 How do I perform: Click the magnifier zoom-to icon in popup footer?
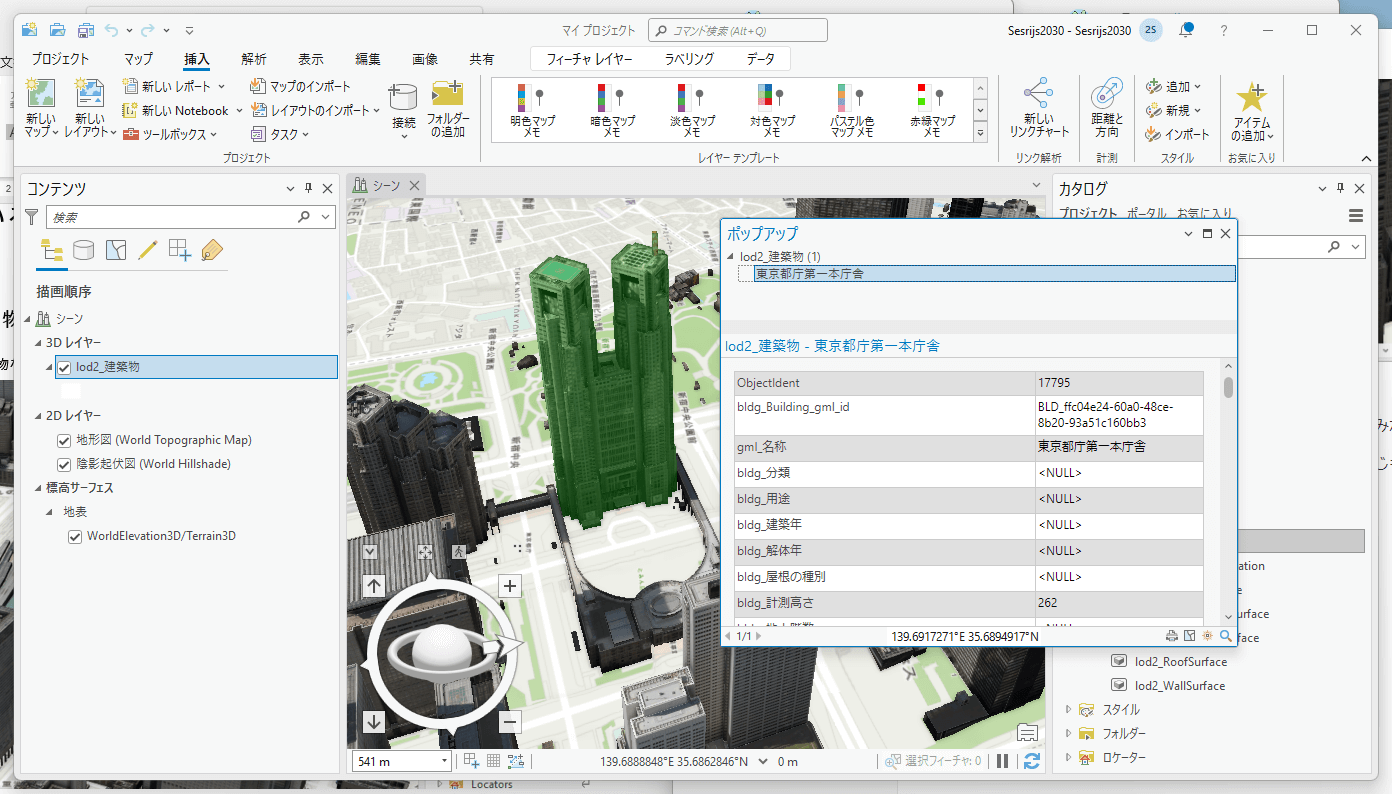[x=1225, y=635]
